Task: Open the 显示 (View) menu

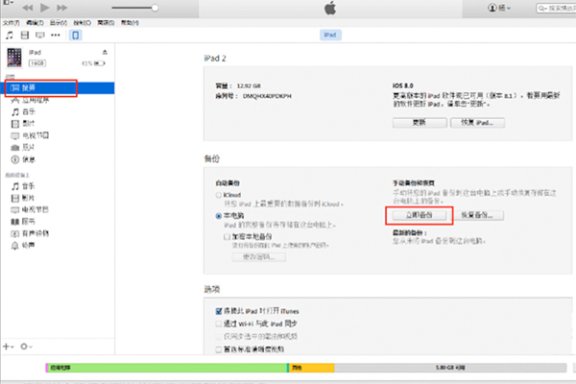Action: click(58, 23)
